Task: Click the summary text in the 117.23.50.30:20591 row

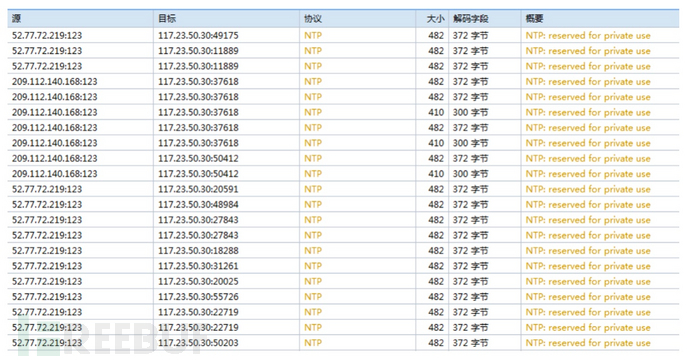Action: pyautogui.click(x=588, y=189)
